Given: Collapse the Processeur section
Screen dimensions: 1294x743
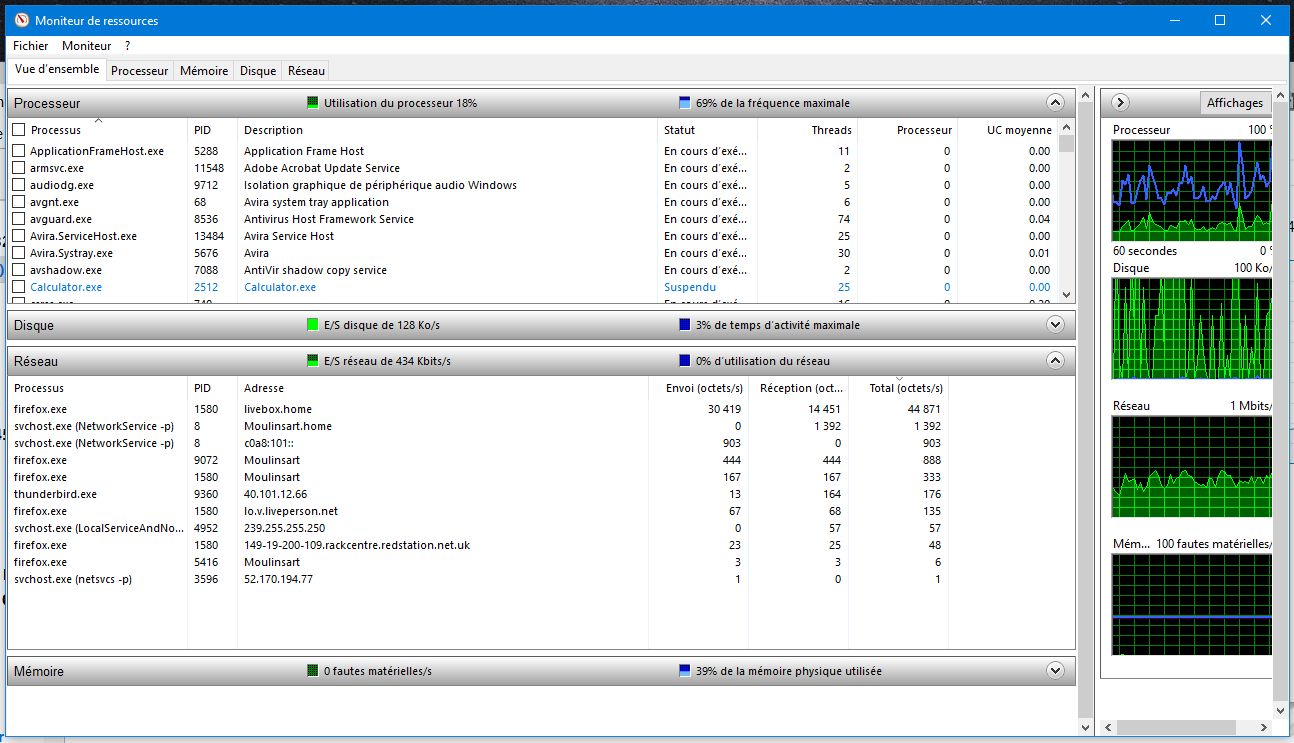Looking at the screenshot, I should (1054, 102).
